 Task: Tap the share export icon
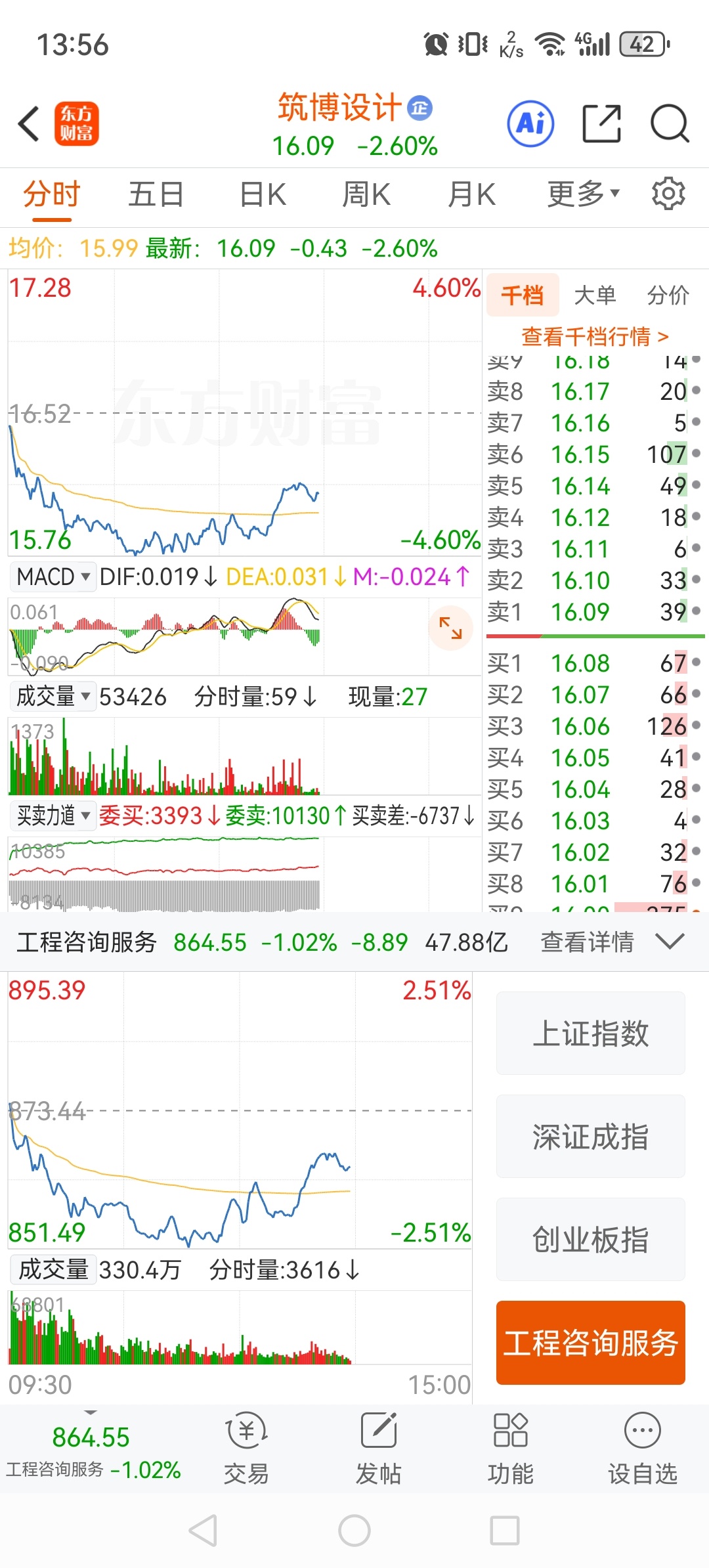coord(602,123)
